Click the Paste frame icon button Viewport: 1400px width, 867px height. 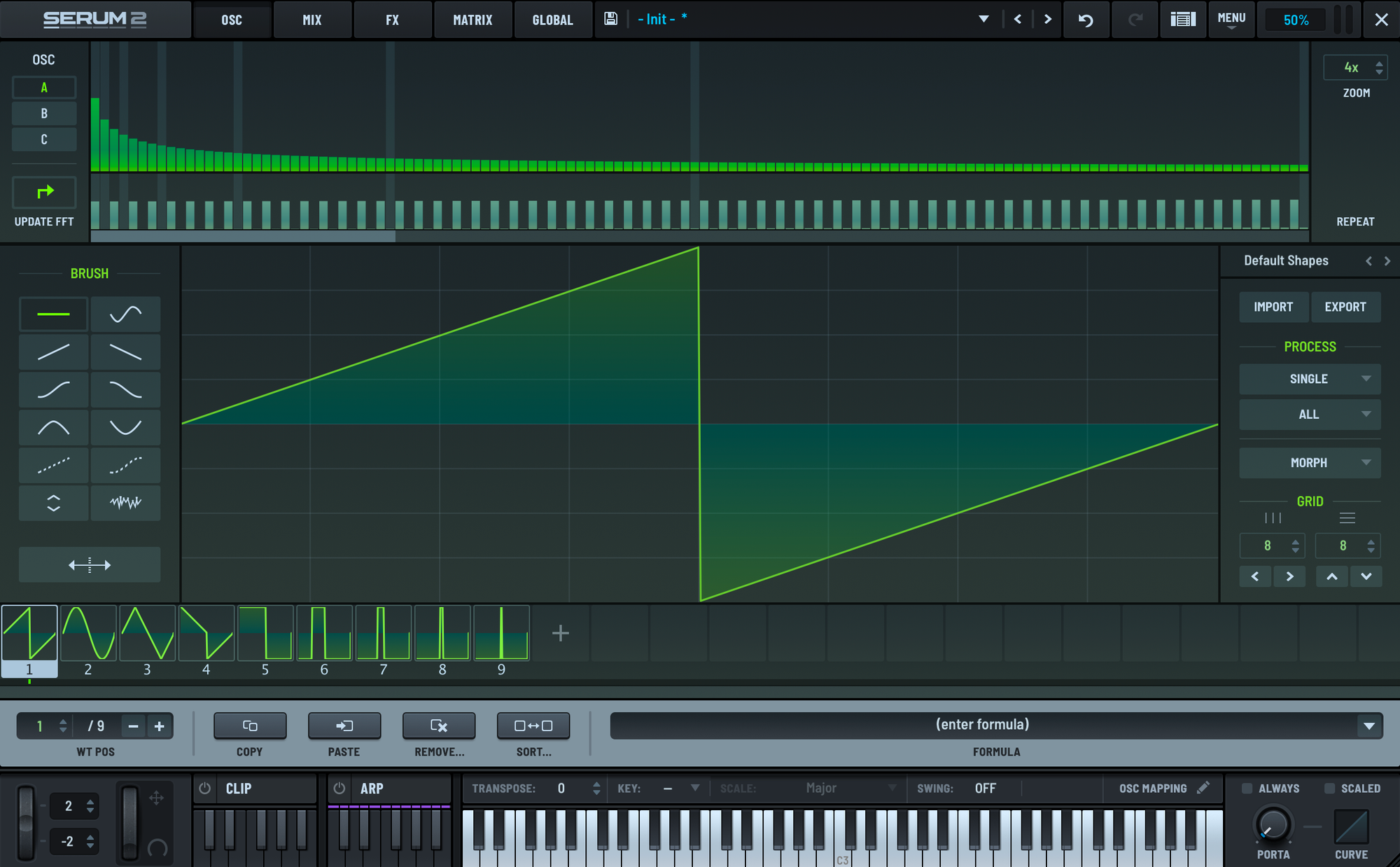pos(344,726)
